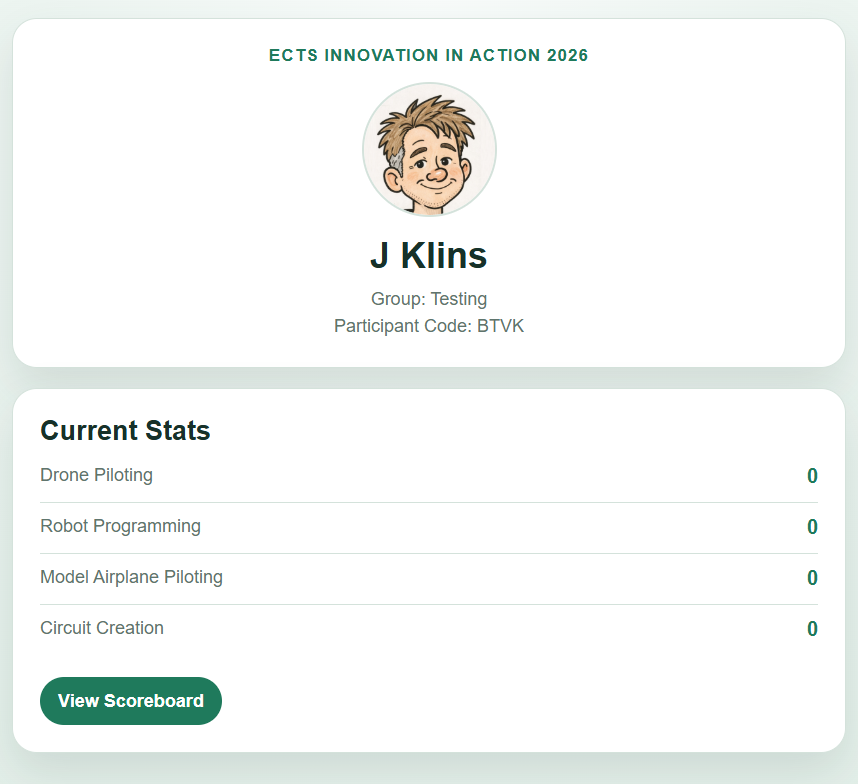Select the Robot Programming stat label

point(120,526)
